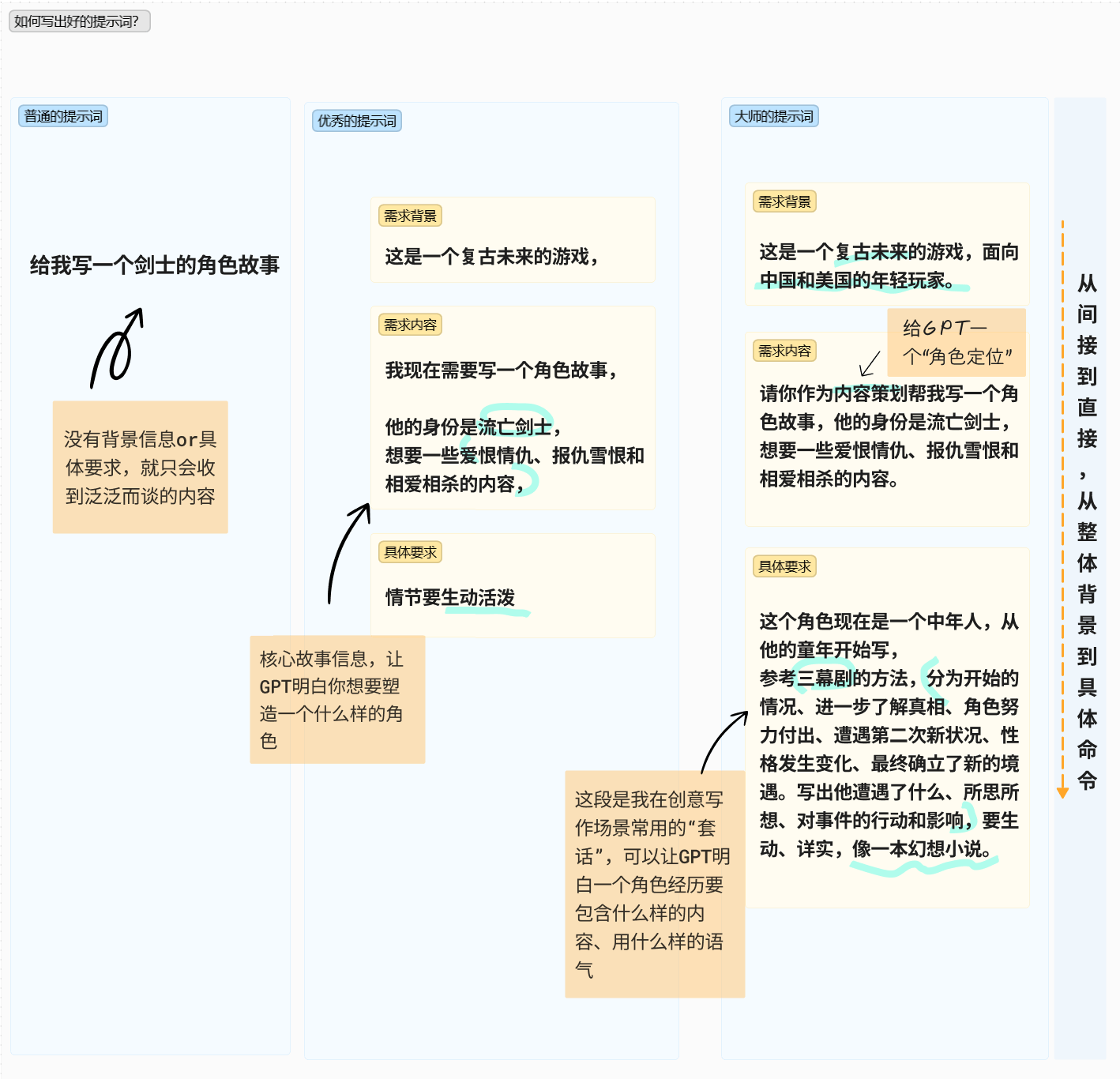Select the title label 如何写出好的提示词?
This screenshot has width=1120, height=1079.
79,21
